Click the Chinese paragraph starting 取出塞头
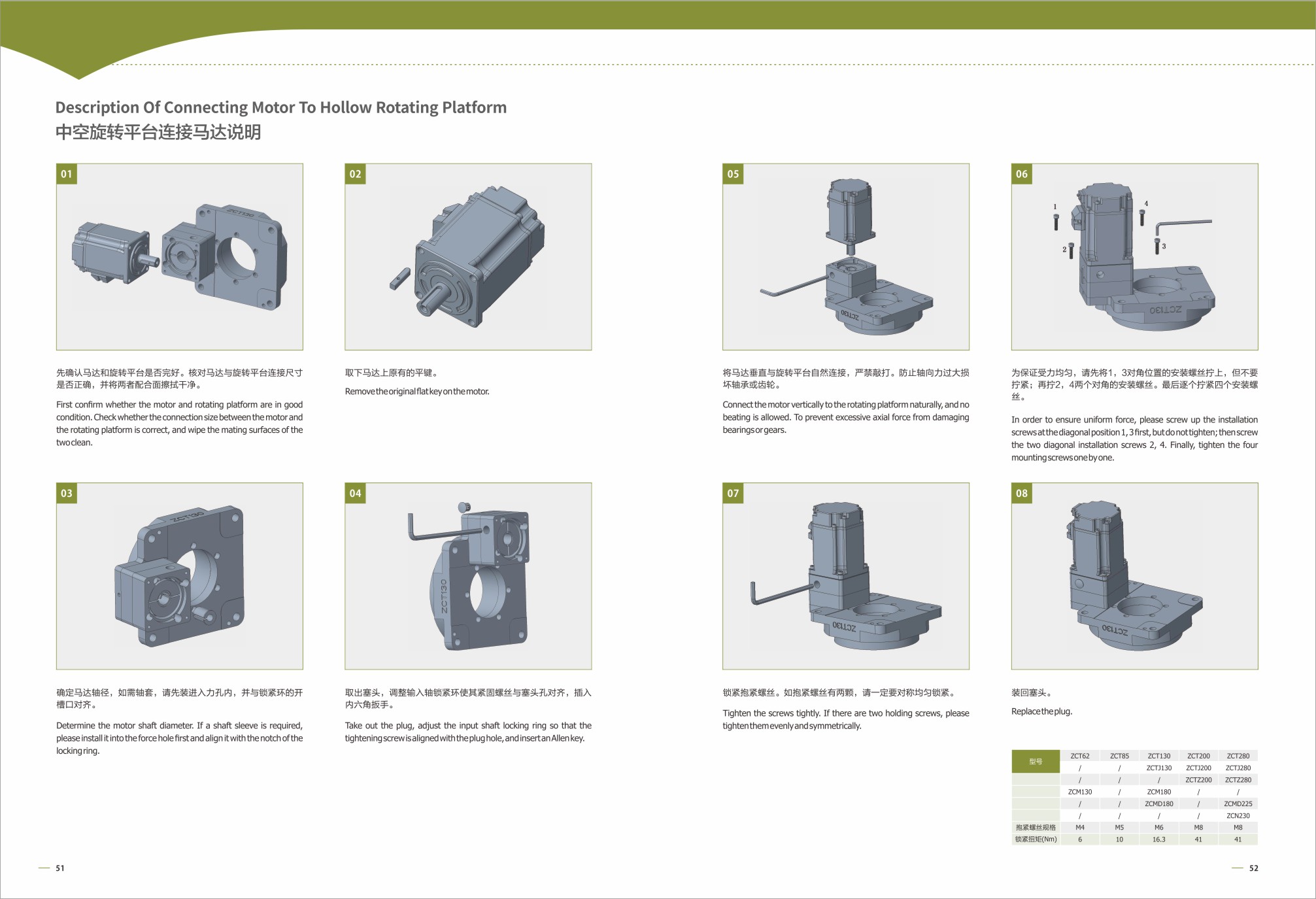 (x=468, y=698)
